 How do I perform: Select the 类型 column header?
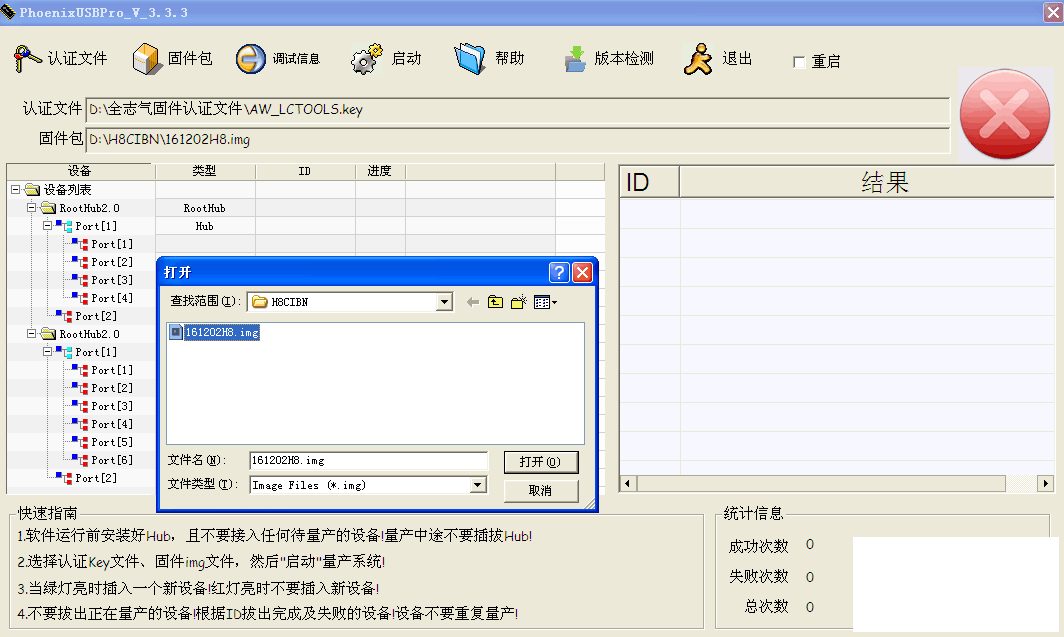(205, 170)
